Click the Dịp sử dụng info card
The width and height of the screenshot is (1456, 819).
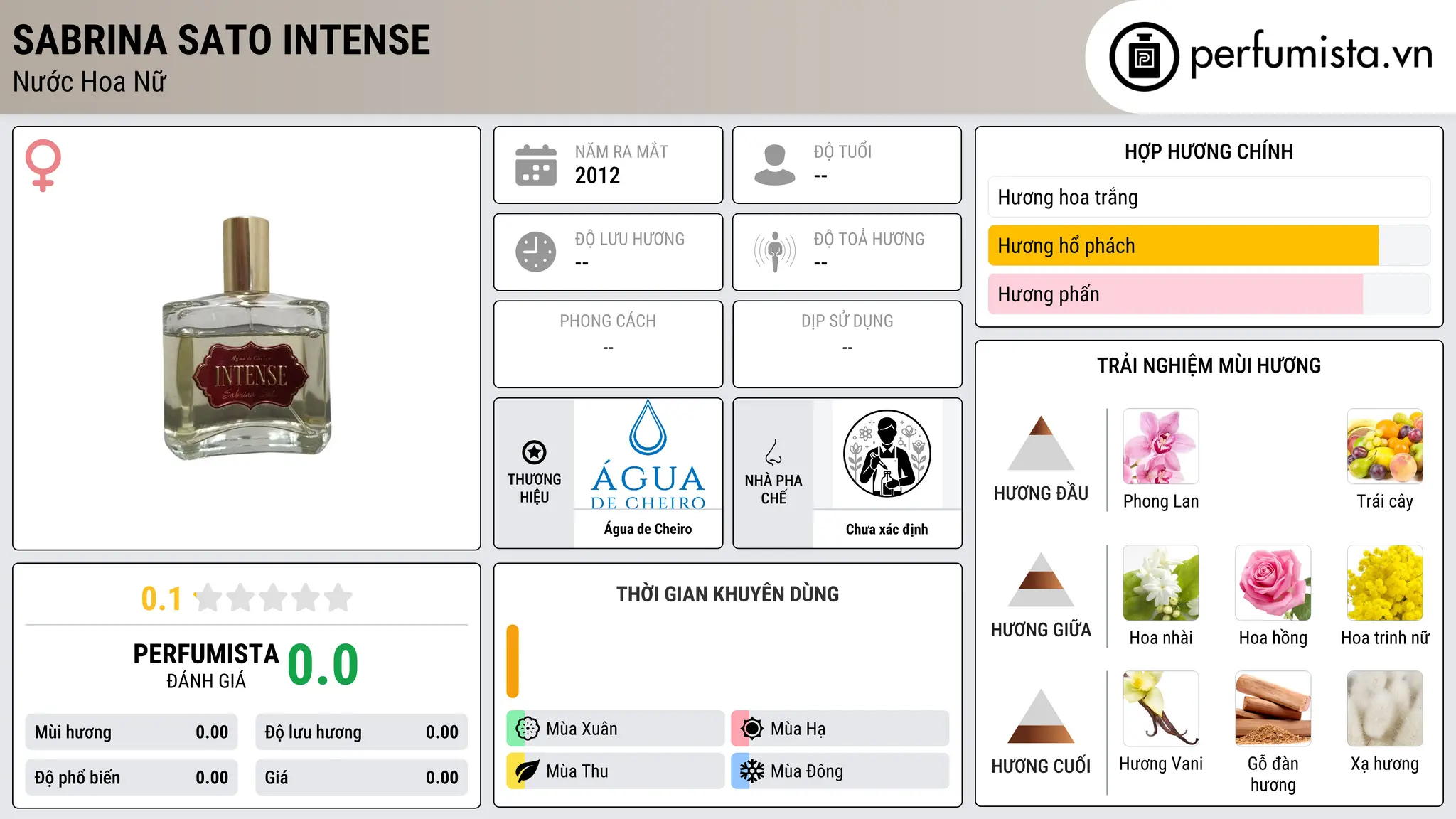point(847,344)
